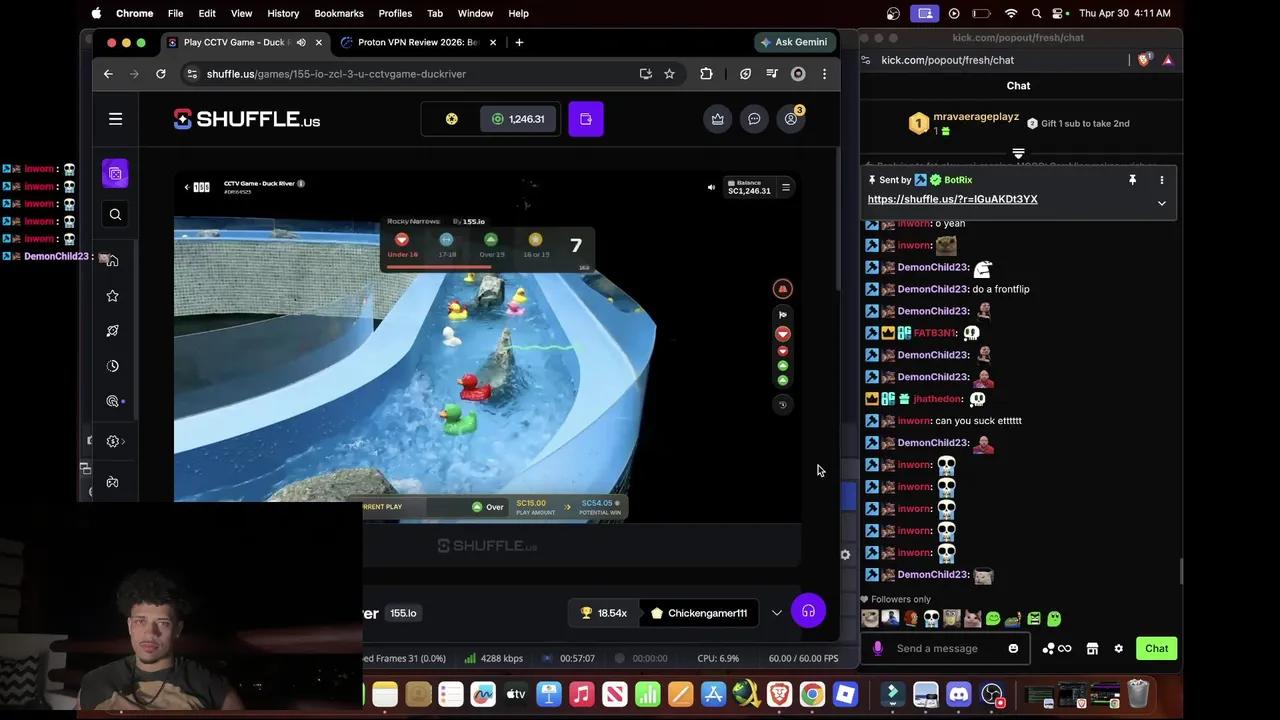The height and width of the screenshot is (720, 1280).
Task: Open the Apple menu
Action: click(96, 13)
